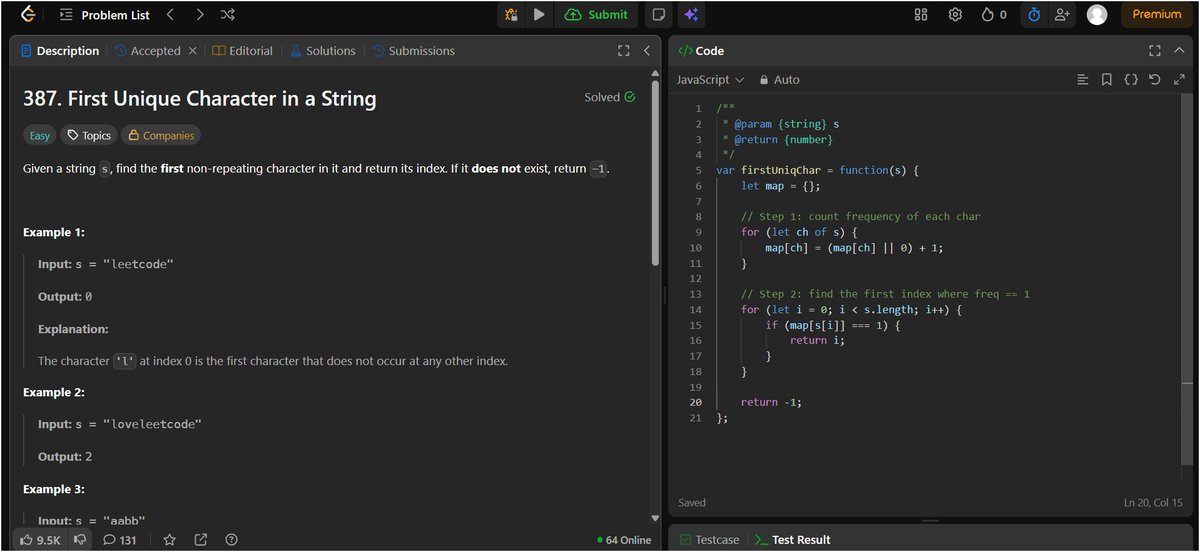Bookmark the code with bookmark icon
This screenshot has height=552, width=1200.
[x=1106, y=79]
